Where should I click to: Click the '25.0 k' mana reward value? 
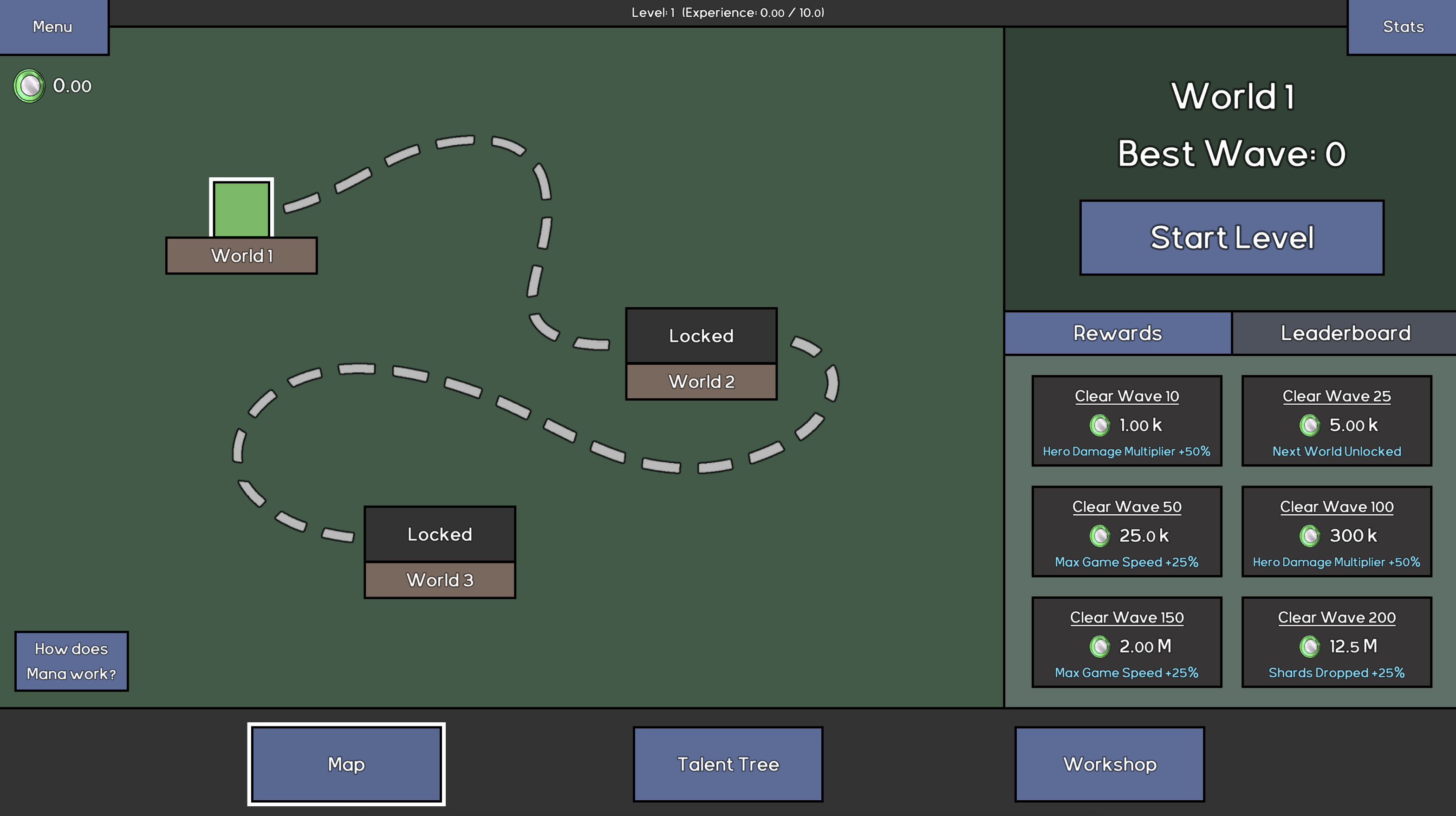[1144, 536]
